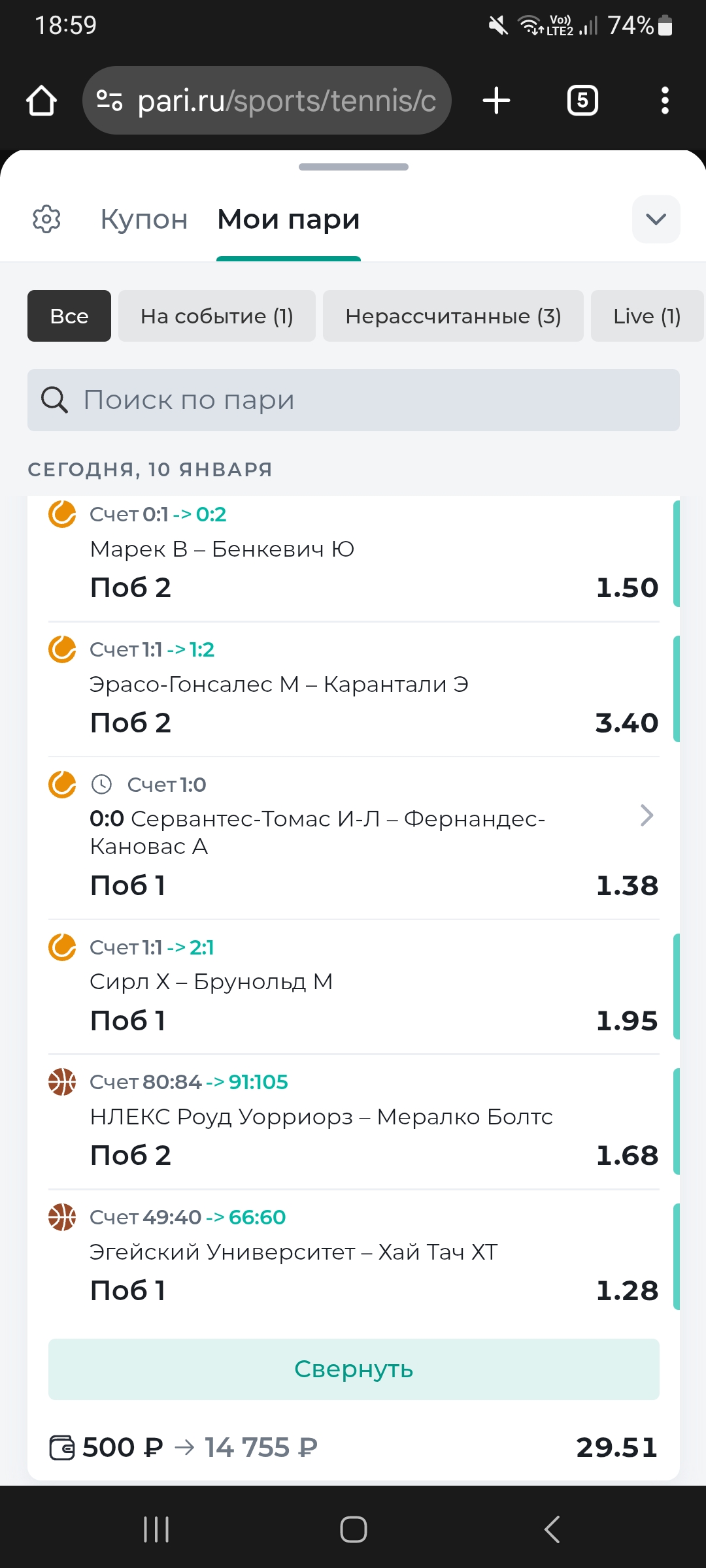Filter bets by На событие (1)
The image size is (706, 1568).
click(216, 316)
